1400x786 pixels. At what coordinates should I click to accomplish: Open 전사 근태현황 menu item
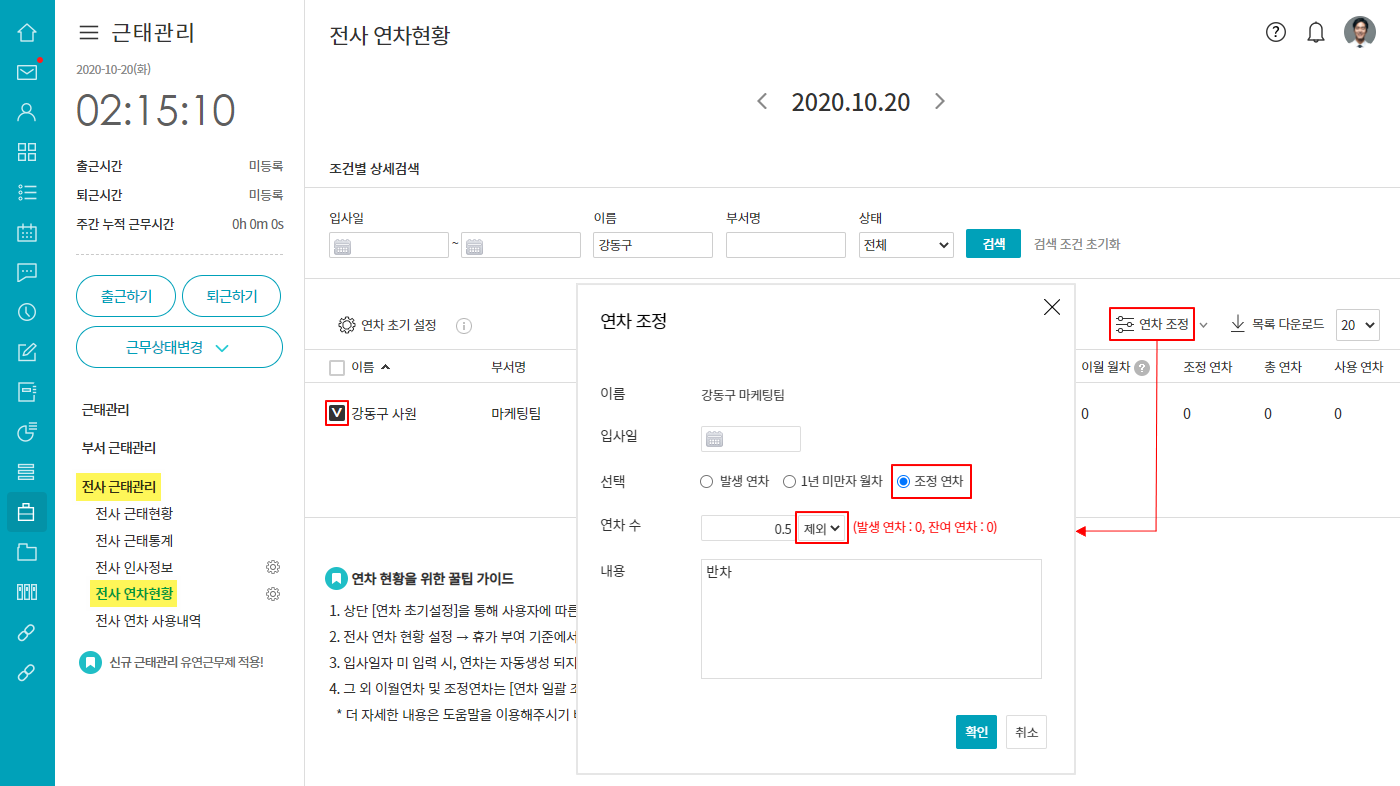[x=134, y=513]
